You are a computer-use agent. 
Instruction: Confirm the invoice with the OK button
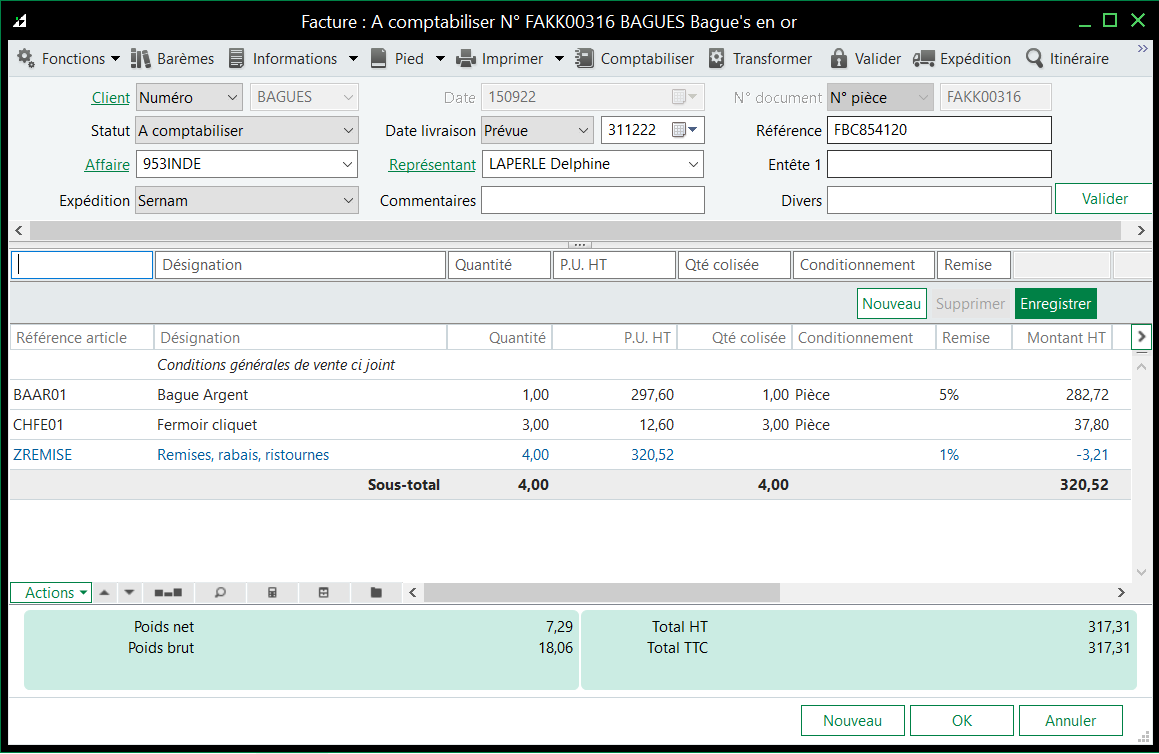point(962,721)
